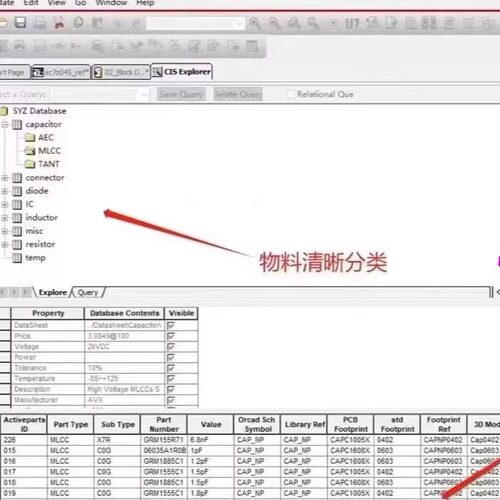This screenshot has width=500, height=500.
Task: Click the Undo arrow icon
Action: (x=117, y=23)
